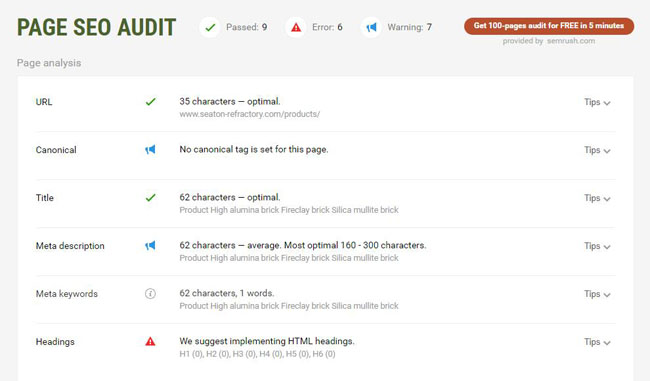This screenshot has width=650, height=381.
Task: Click the Page analysis section label
Action: point(49,63)
